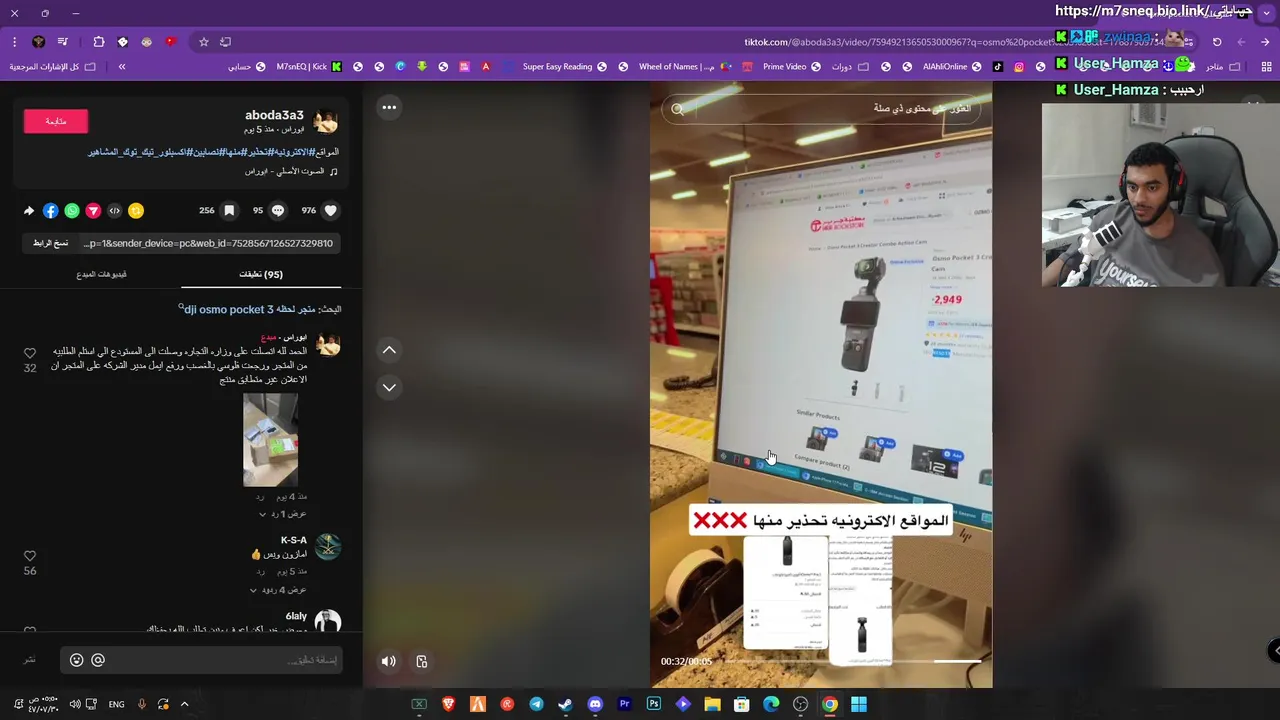Open the three-dots video options menu
Viewport: 1280px width, 720px height.
pos(389,107)
